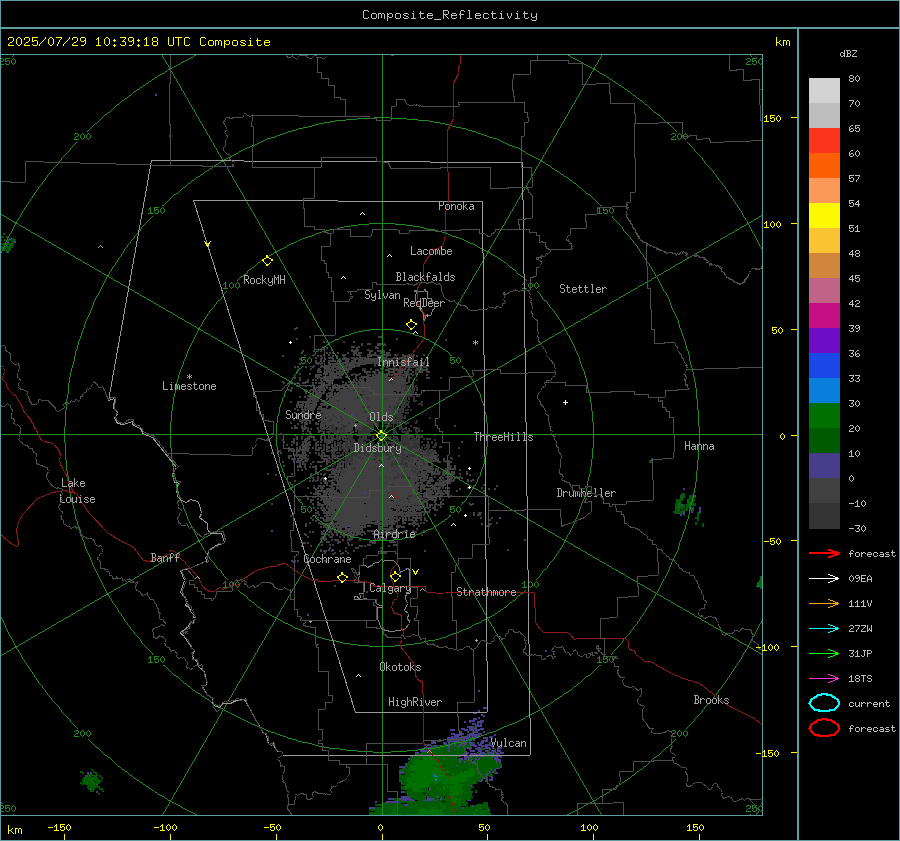Click the Calgary city label

click(390, 588)
